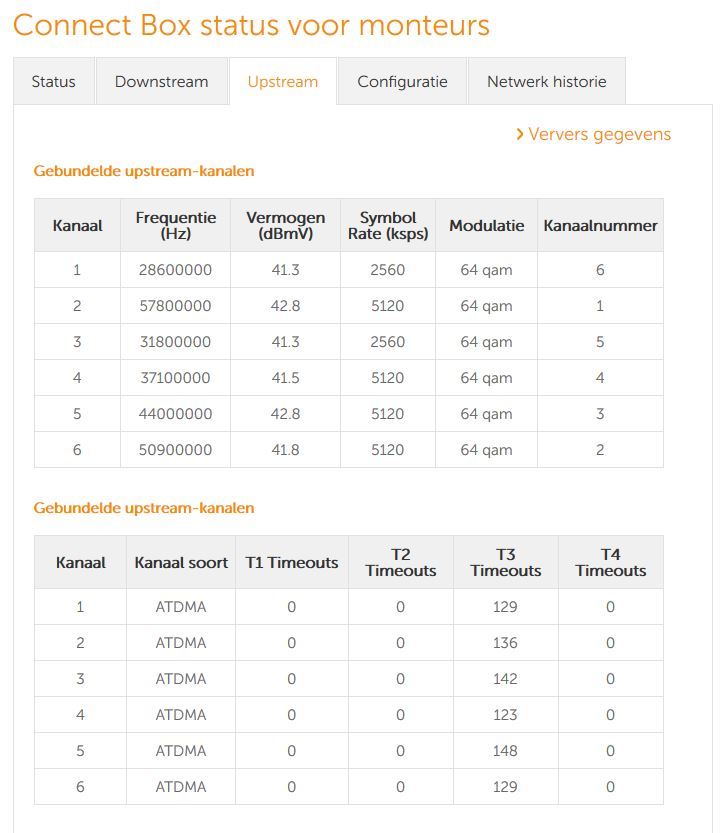Switch to the Downstream tab
Image resolution: width=726 pixels, height=833 pixels.
point(161,81)
